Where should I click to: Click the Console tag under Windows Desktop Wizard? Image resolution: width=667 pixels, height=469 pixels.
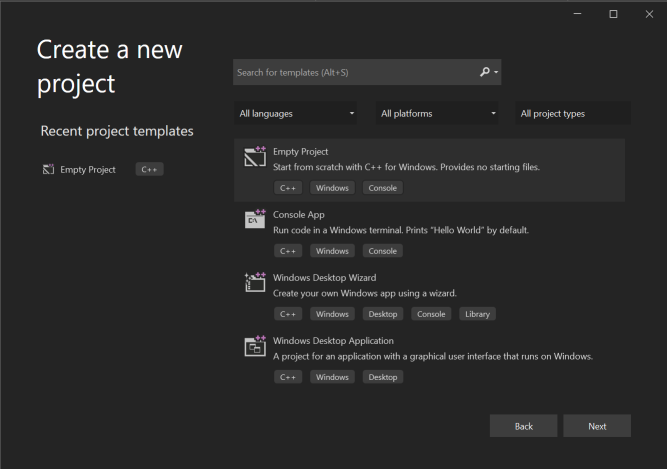431,314
